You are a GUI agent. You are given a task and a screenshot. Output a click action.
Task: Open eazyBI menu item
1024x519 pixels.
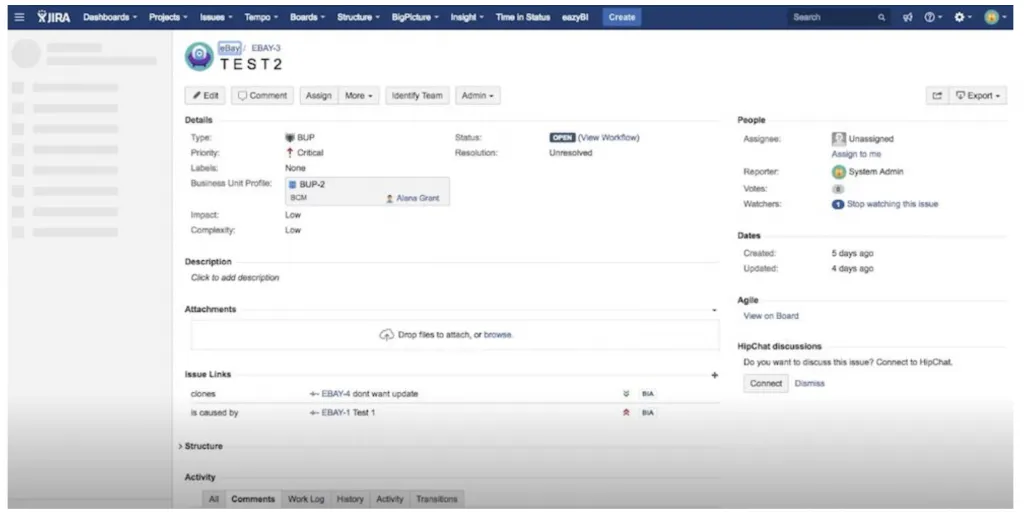pos(575,17)
